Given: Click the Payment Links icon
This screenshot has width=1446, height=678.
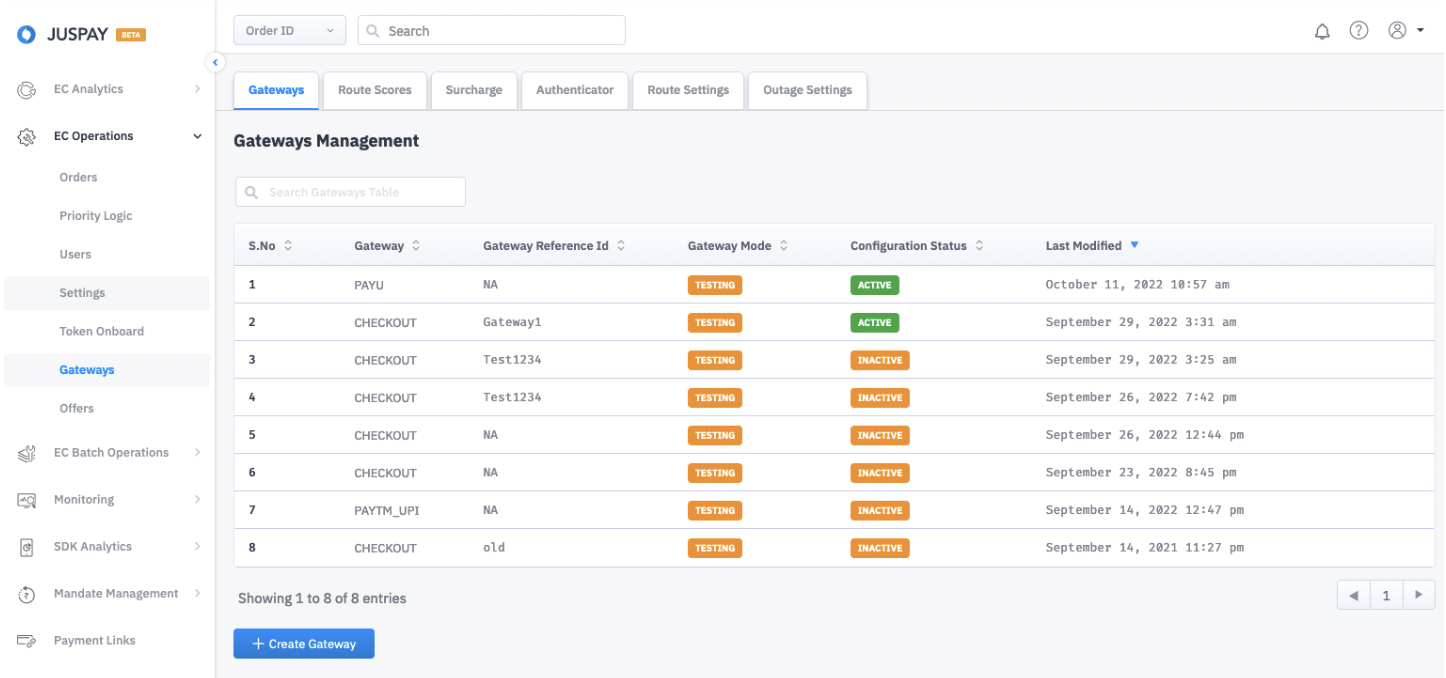Looking at the screenshot, I should (x=27, y=641).
